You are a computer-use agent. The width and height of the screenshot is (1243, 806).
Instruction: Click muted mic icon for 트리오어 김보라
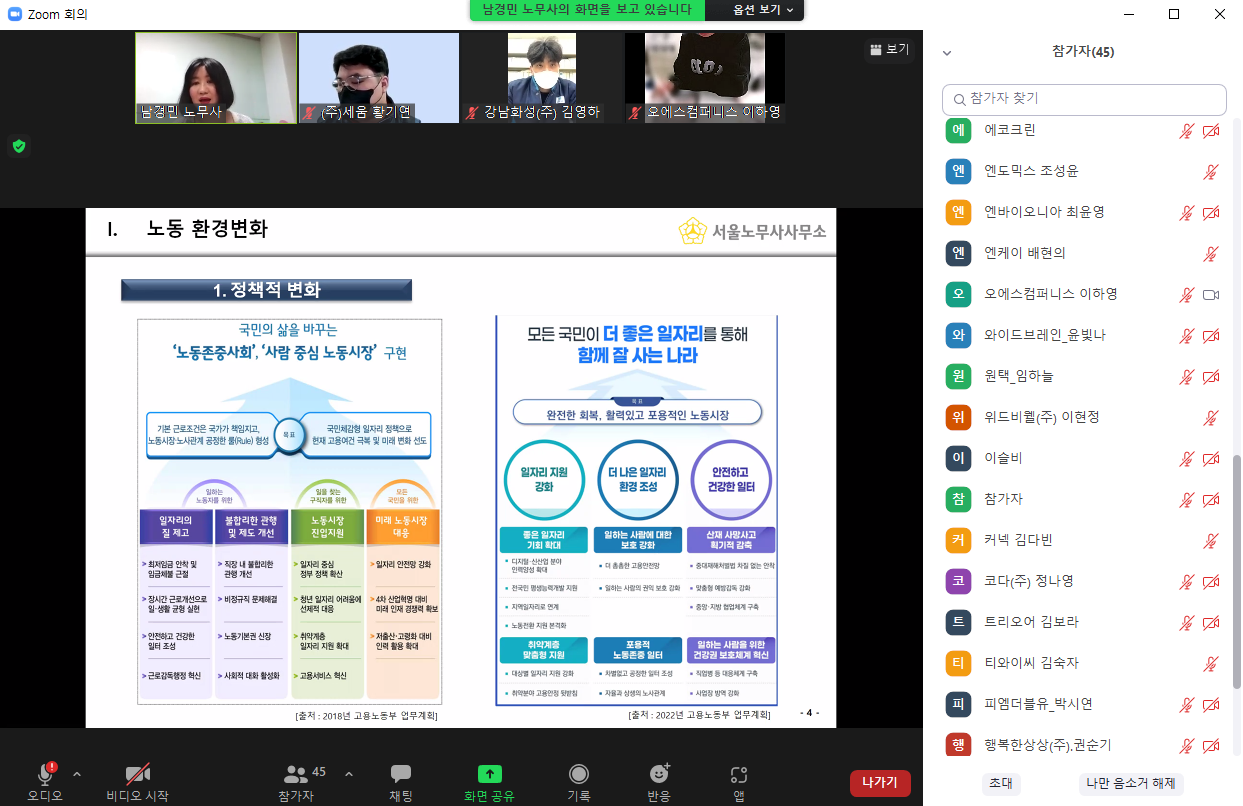pos(1187,622)
